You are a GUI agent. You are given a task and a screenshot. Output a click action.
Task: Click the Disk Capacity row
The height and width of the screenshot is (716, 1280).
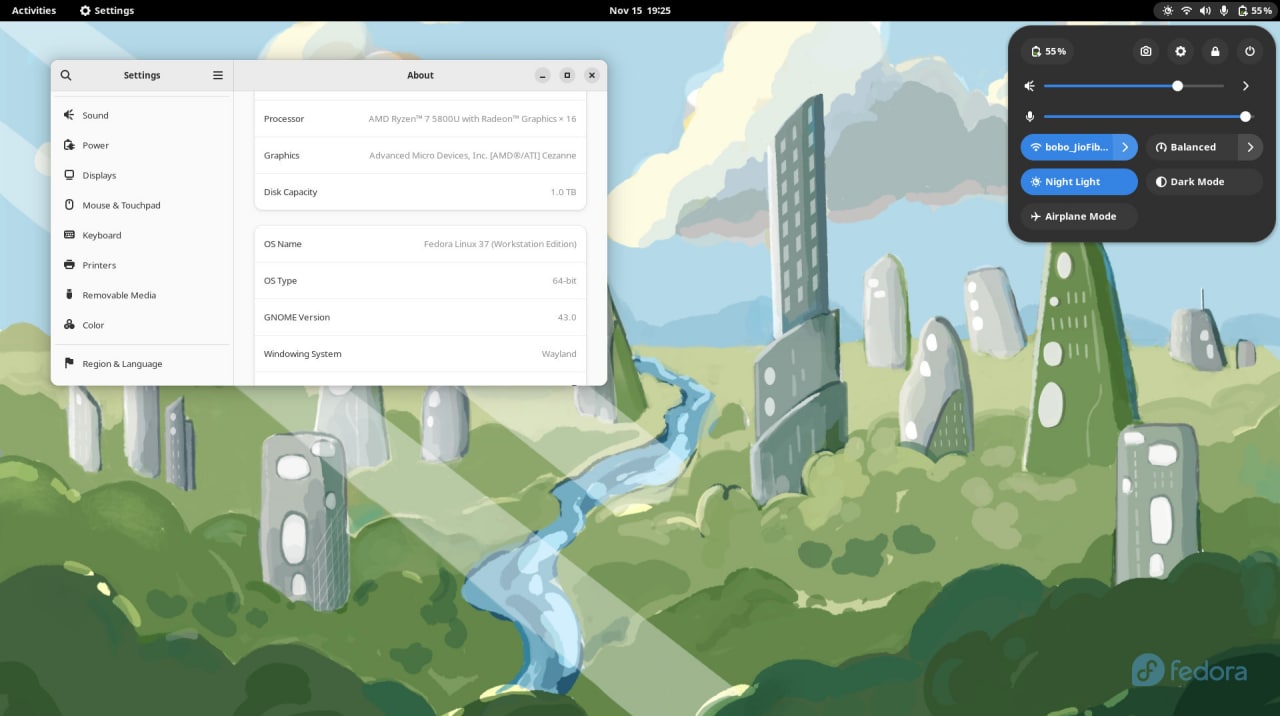coord(420,192)
